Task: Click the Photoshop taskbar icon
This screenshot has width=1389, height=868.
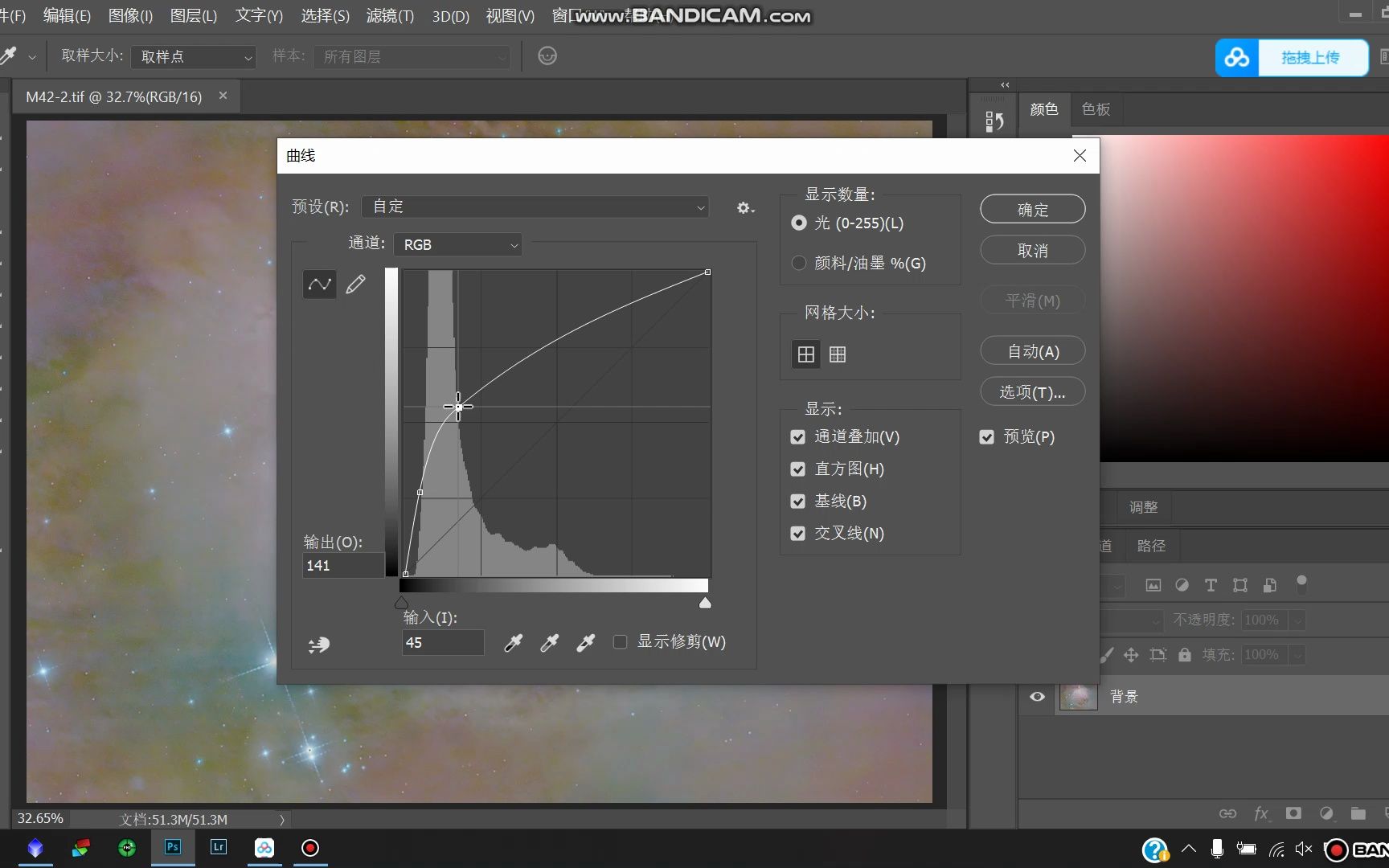Action: (173, 847)
